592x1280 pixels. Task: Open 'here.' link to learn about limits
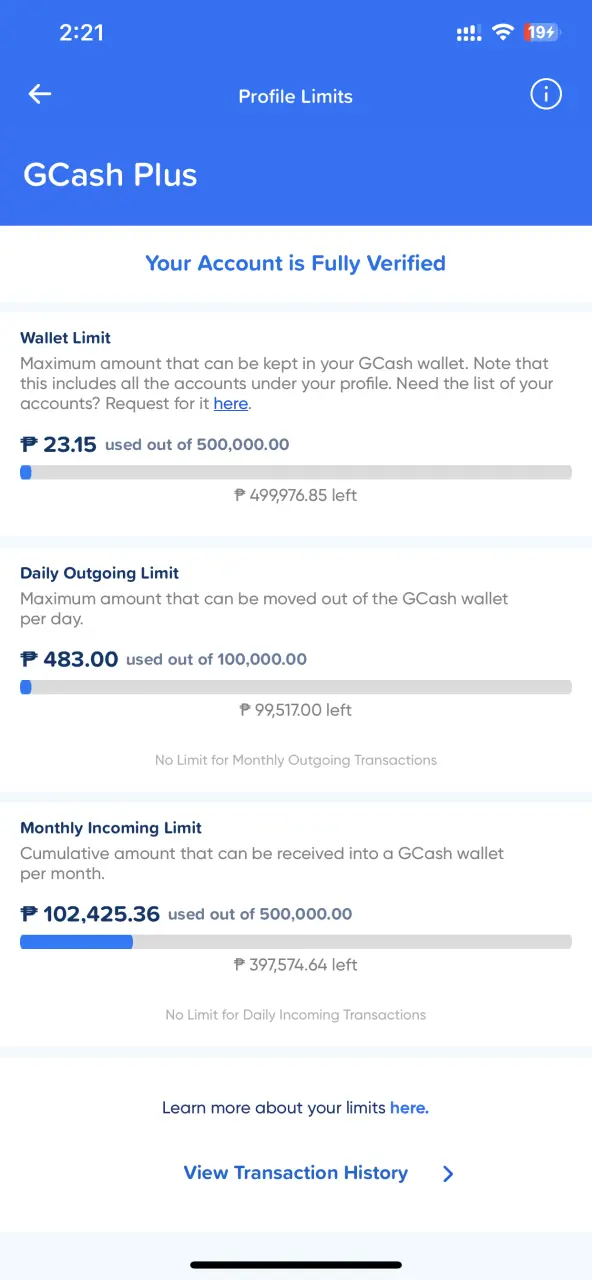tap(409, 1108)
